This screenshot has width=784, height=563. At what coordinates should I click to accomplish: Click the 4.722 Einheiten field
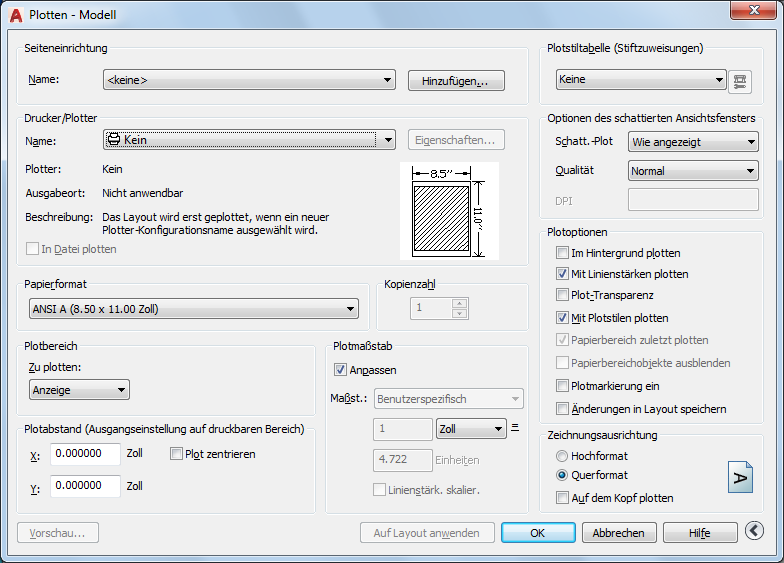pyautogui.click(x=402, y=460)
